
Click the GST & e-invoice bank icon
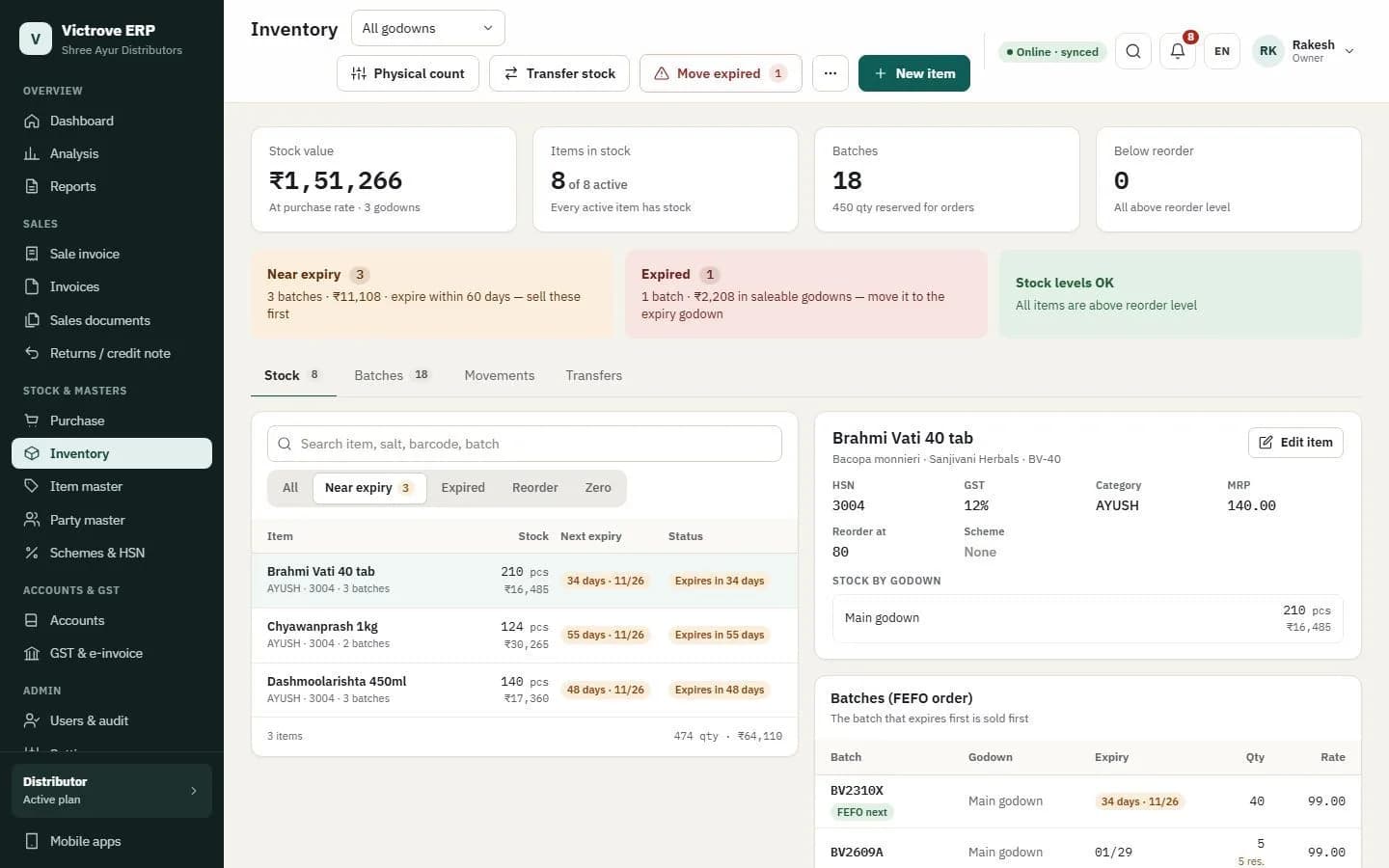point(32,653)
